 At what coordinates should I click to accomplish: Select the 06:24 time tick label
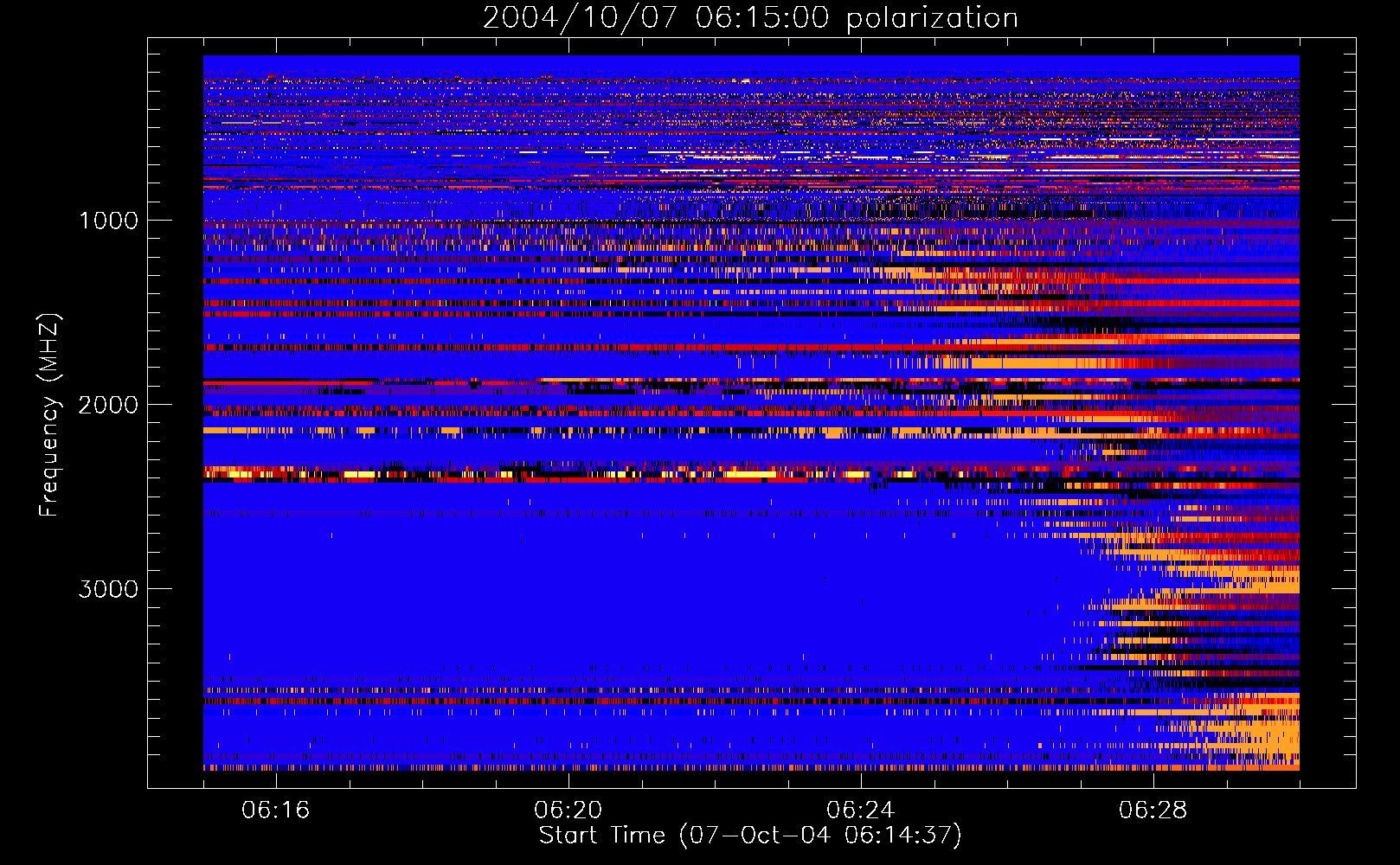pyautogui.click(x=861, y=811)
